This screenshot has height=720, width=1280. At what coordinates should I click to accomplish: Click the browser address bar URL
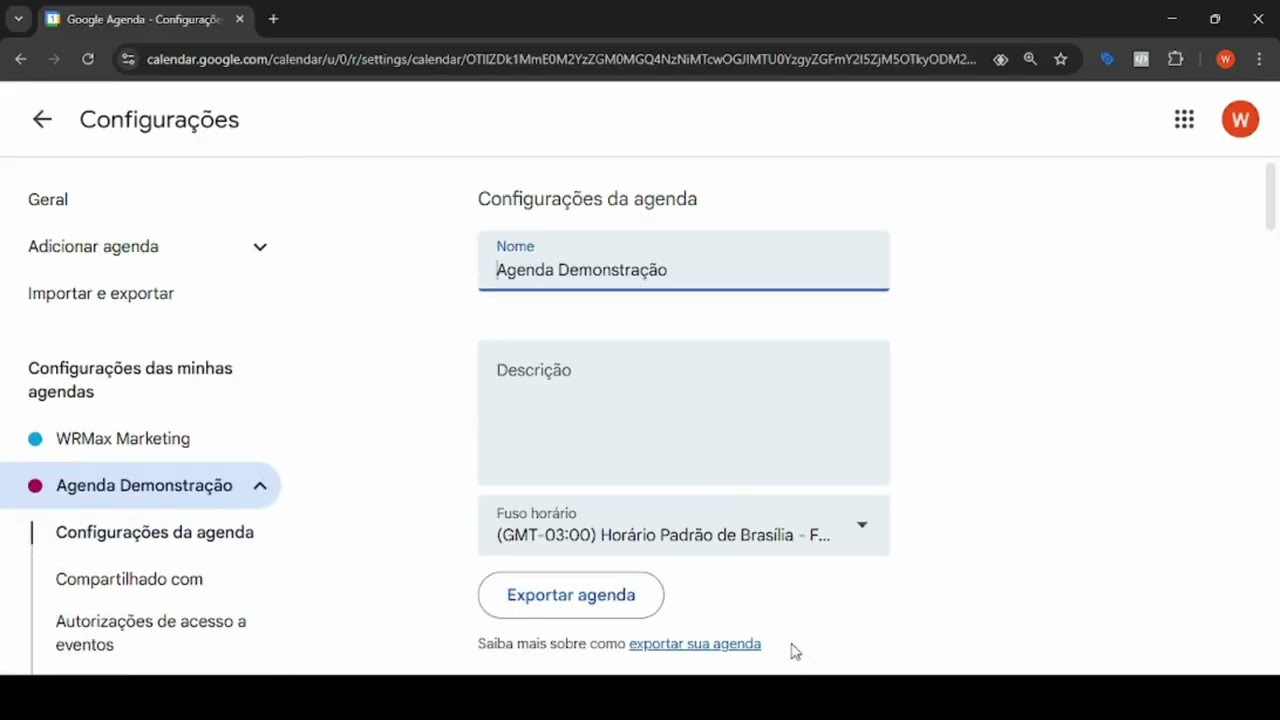click(x=561, y=59)
